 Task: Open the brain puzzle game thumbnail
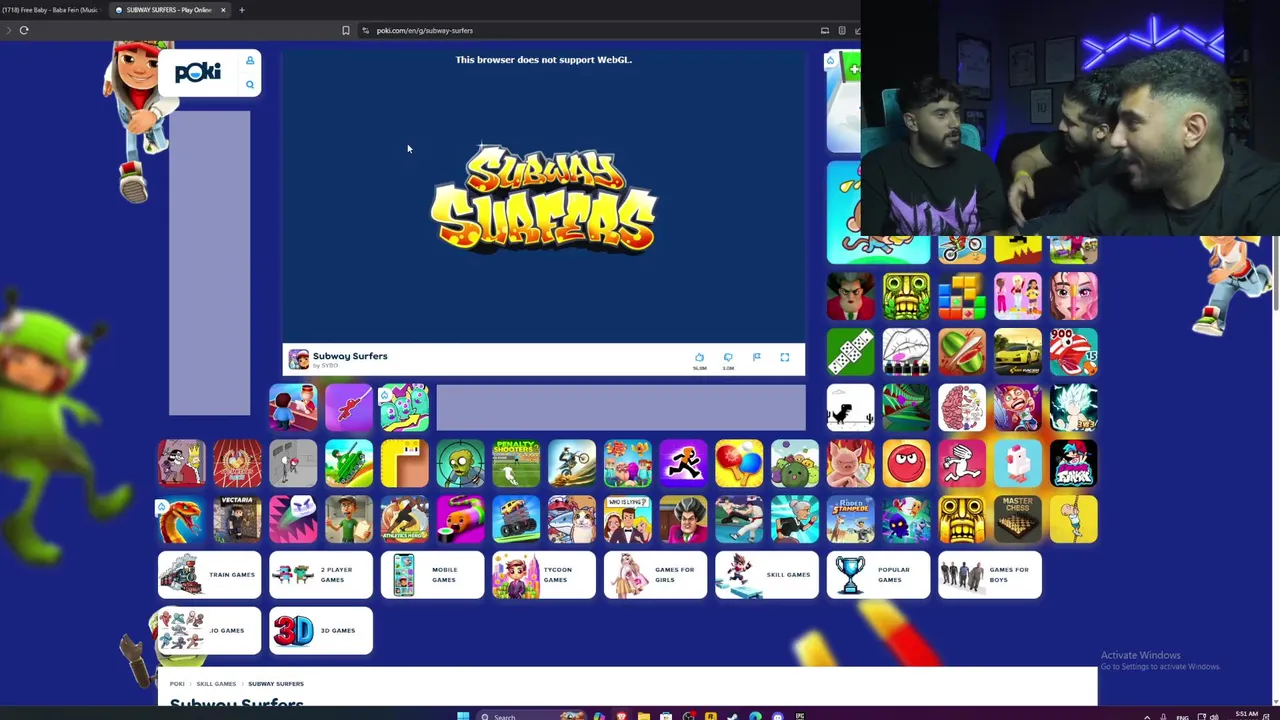[x=962, y=407]
